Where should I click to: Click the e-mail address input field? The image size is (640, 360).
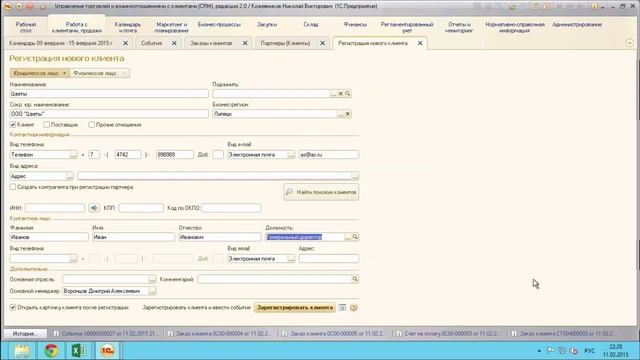click(x=329, y=155)
